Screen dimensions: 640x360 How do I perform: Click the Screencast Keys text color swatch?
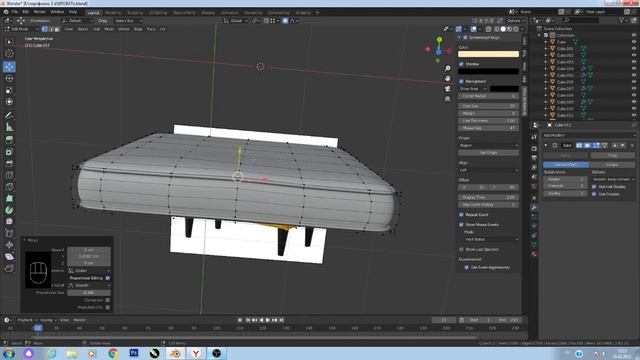(489, 54)
